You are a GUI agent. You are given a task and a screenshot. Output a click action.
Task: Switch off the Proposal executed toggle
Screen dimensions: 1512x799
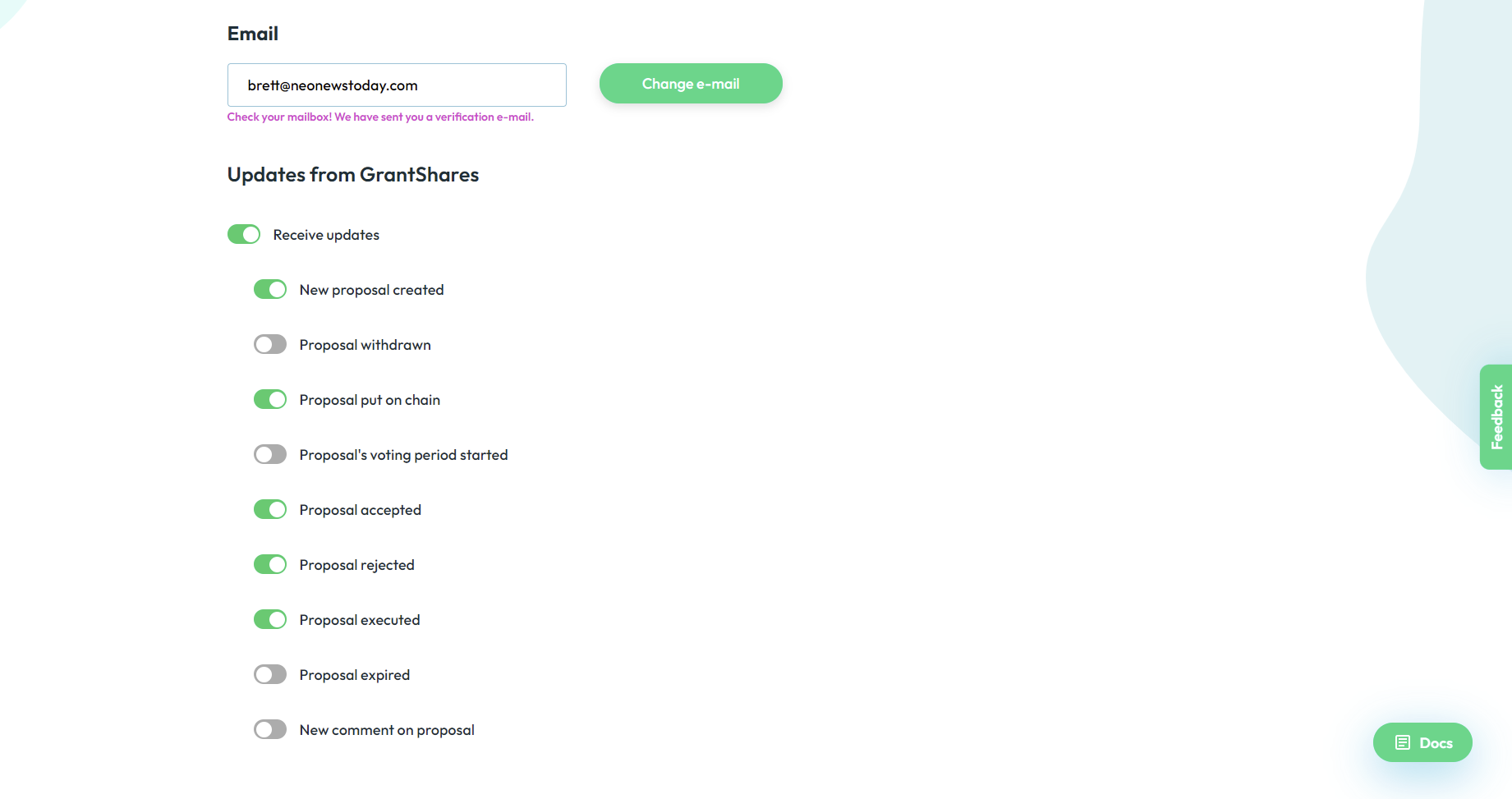pos(270,620)
